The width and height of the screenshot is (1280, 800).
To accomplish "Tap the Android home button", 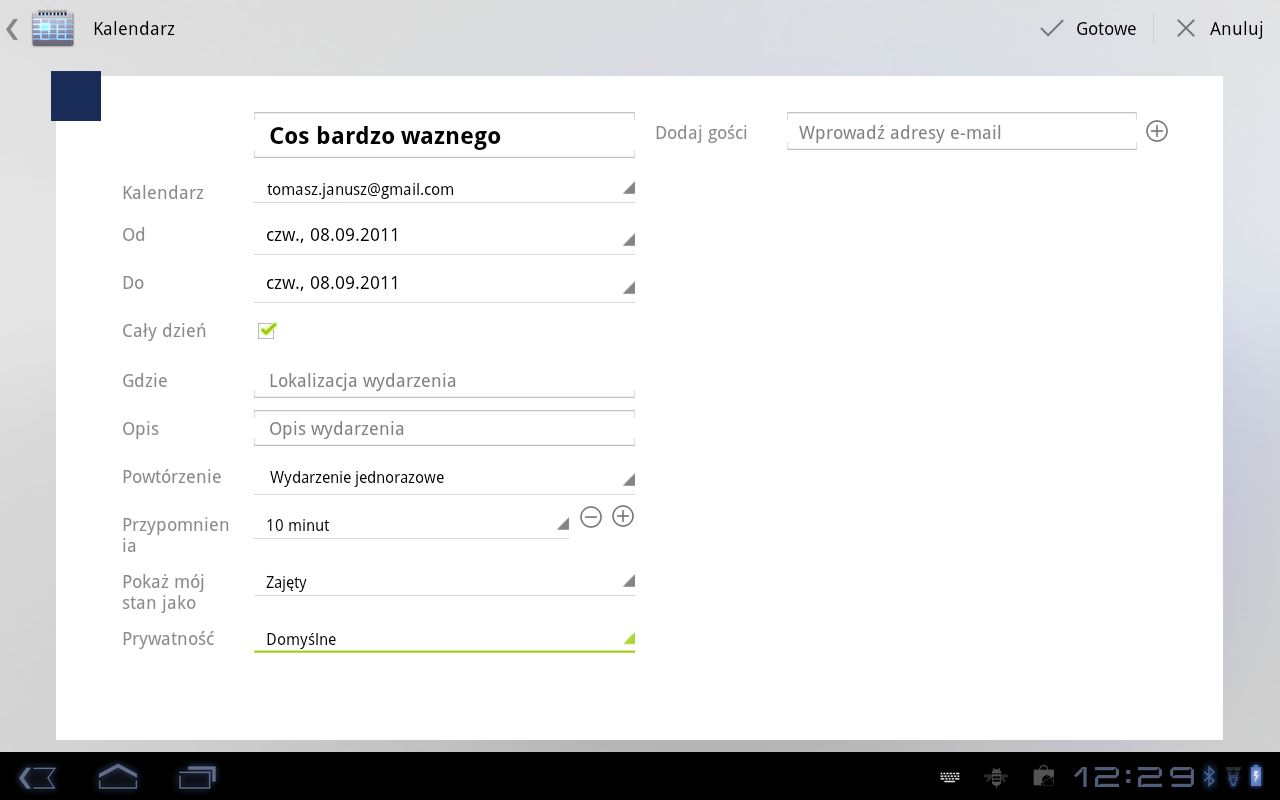I will click(x=117, y=776).
